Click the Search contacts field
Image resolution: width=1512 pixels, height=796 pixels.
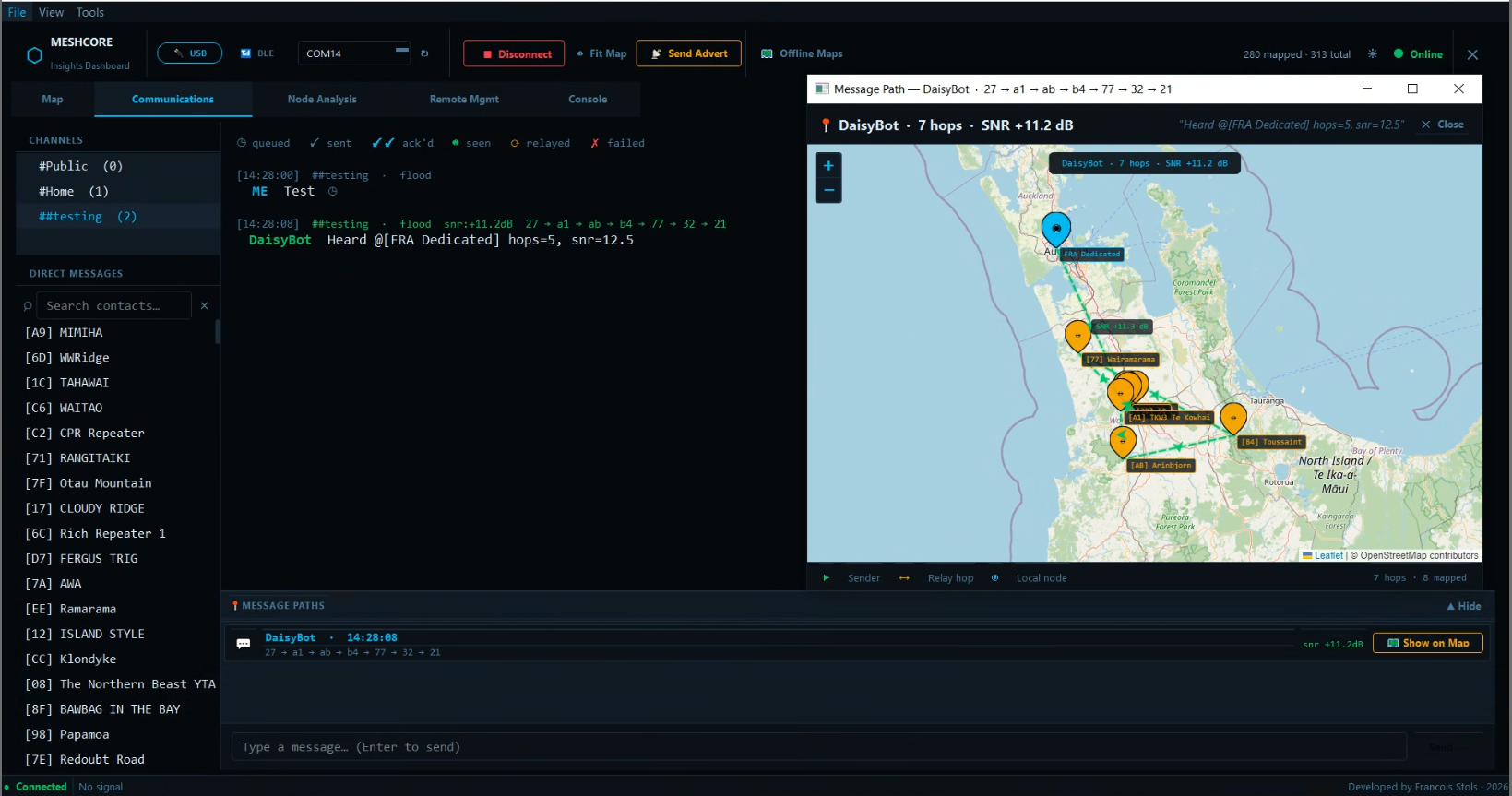(x=113, y=305)
